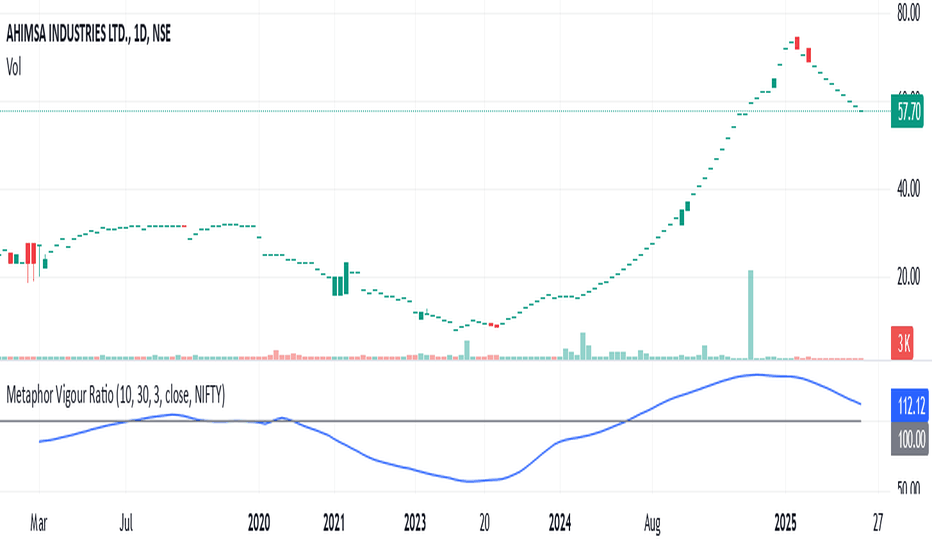Click the Mar label on time axis
Viewport: 932px width, 550px height.
(39, 523)
